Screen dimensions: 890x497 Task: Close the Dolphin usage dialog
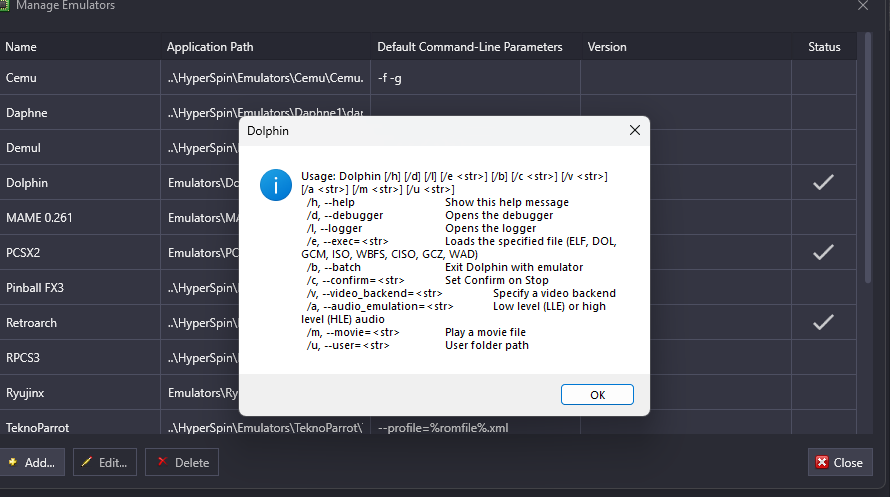click(x=635, y=130)
